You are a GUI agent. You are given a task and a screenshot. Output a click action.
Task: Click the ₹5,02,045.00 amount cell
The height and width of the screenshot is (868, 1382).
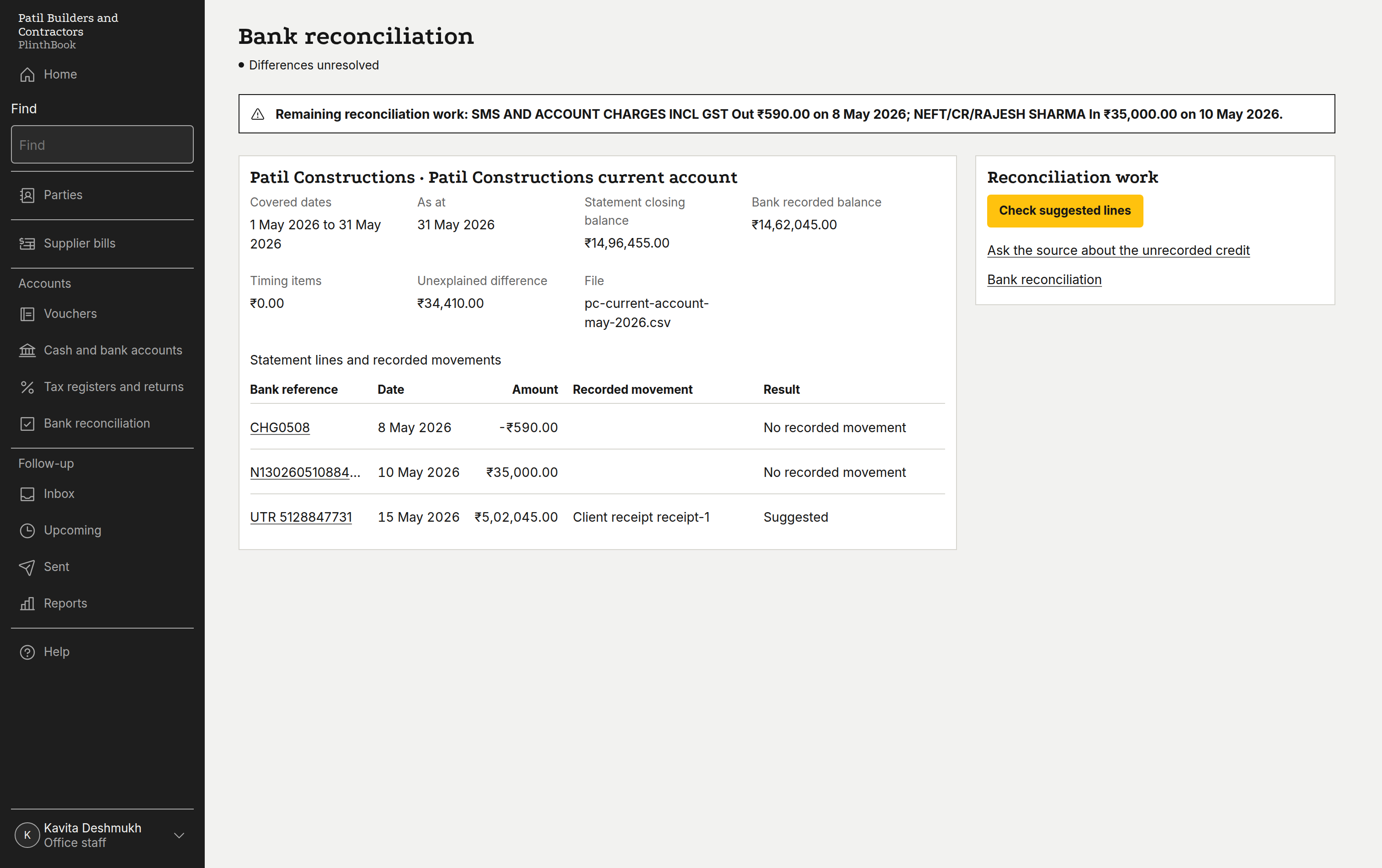pyautogui.click(x=516, y=518)
